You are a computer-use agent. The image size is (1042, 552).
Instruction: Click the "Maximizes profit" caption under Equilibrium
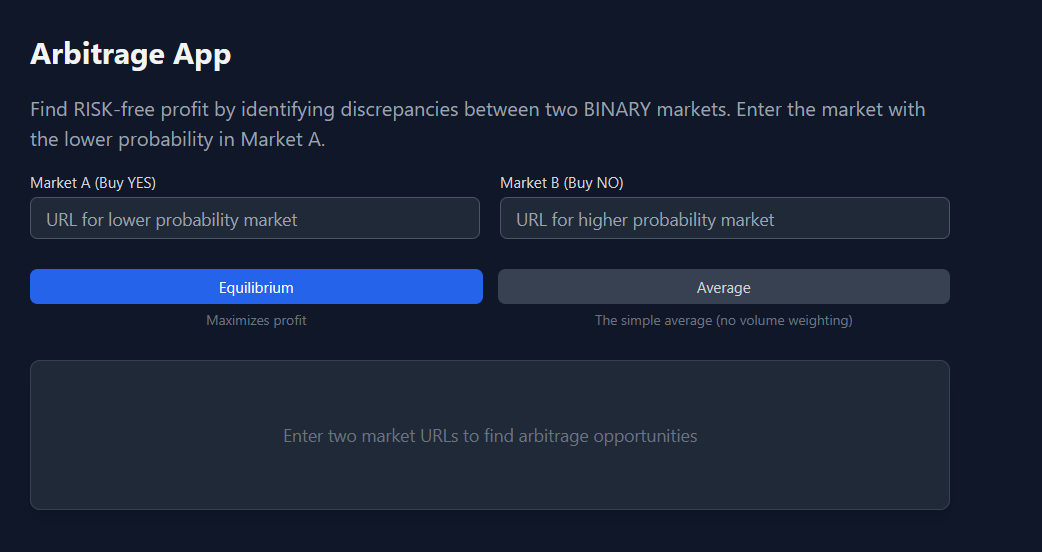pyautogui.click(x=256, y=320)
